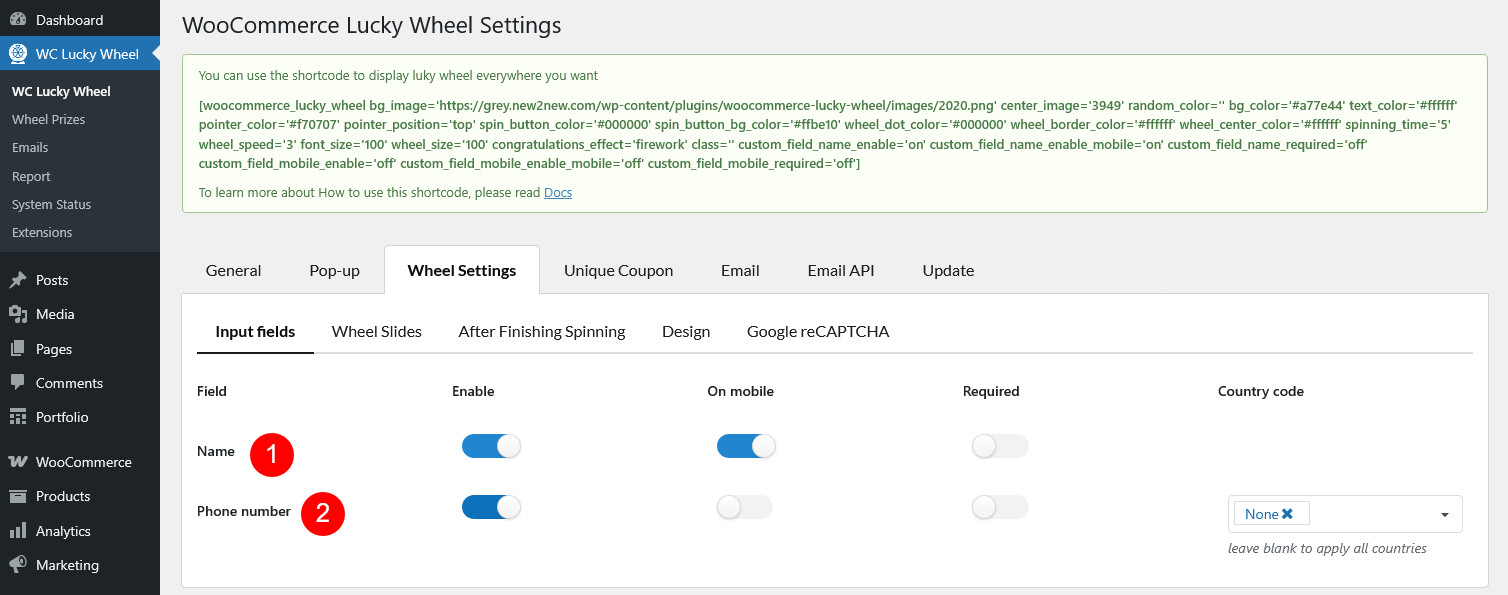Image resolution: width=1508 pixels, height=595 pixels.
Task: Open the Docs link
Action: pyautogui.click(x=557, y=192)
